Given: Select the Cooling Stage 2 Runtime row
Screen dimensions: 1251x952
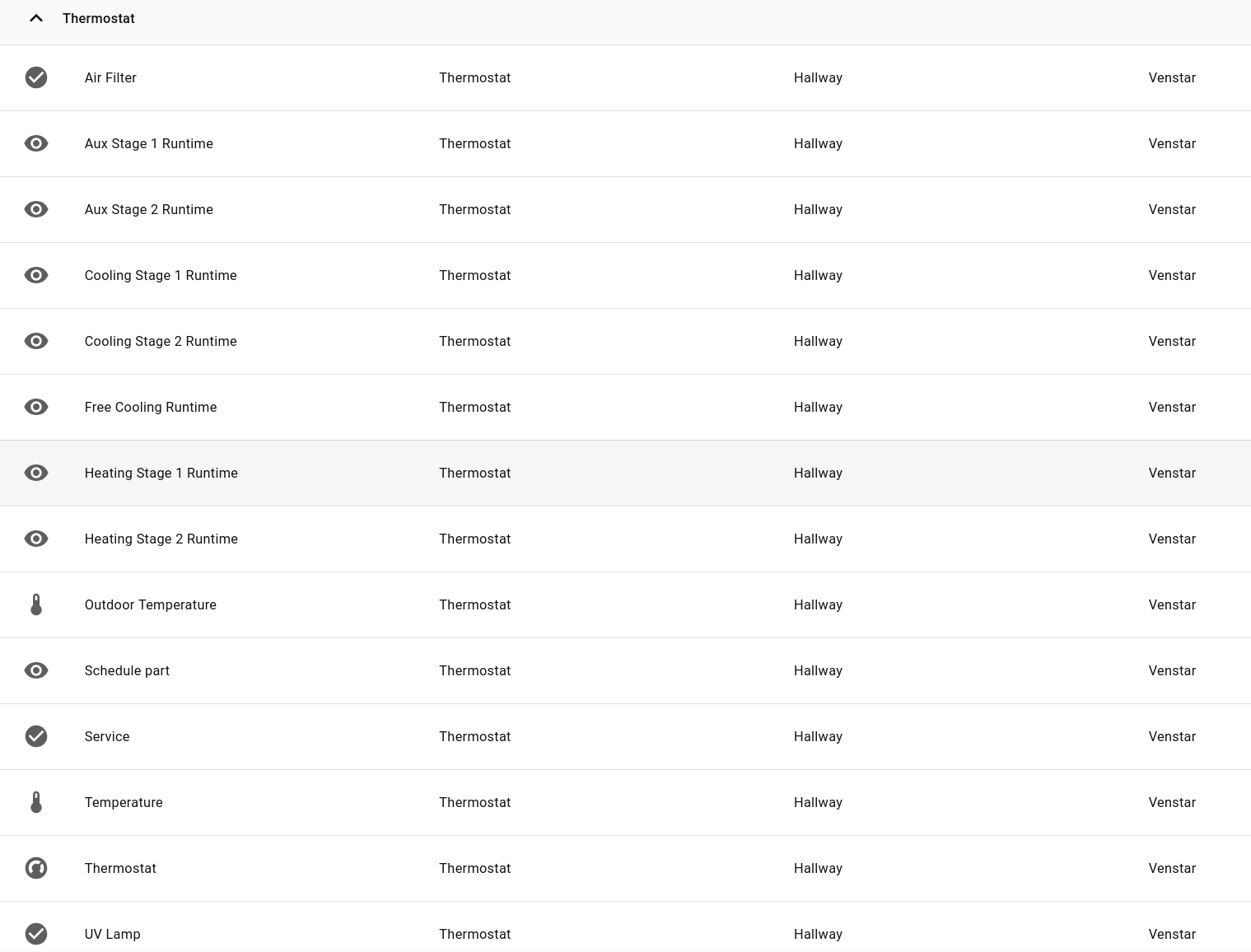Looking at the screenshot, I should click(161, 341).
